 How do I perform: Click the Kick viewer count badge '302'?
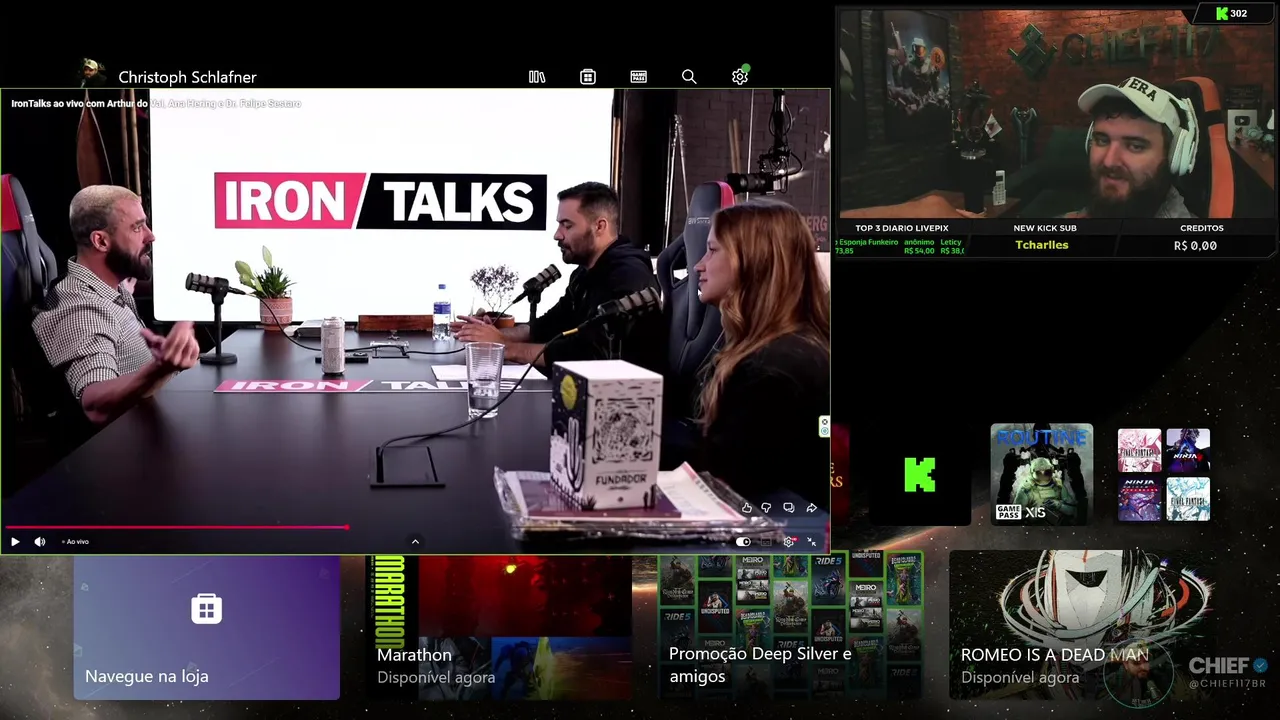click(x=1231, y=14)
